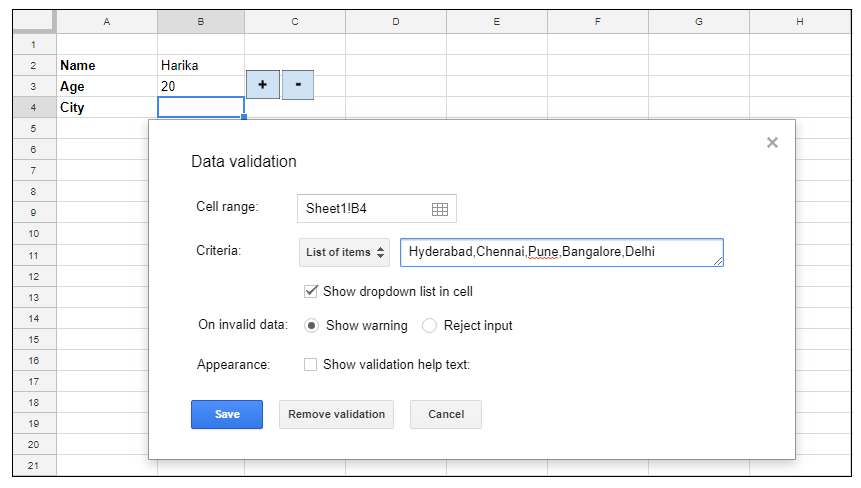This screenshot has height=488, width=861.
Task: Click the Sheet1!B4 cell range field
Action: (365, 208)
